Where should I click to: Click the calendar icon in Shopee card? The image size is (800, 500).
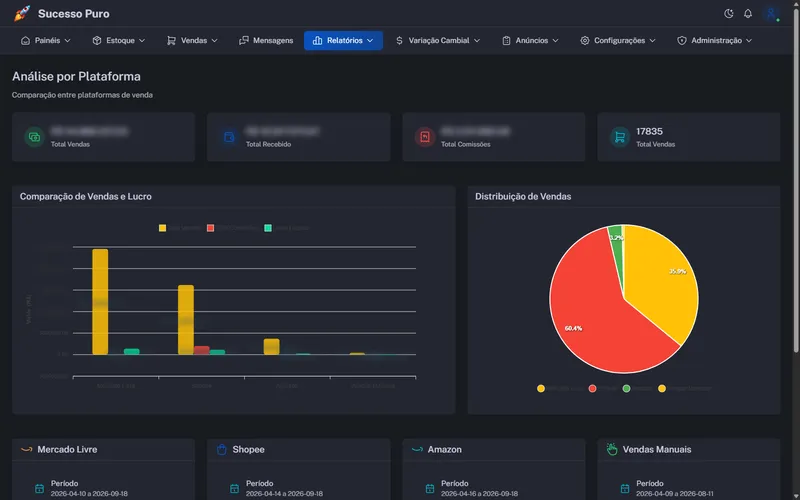(x=234, y=488)
